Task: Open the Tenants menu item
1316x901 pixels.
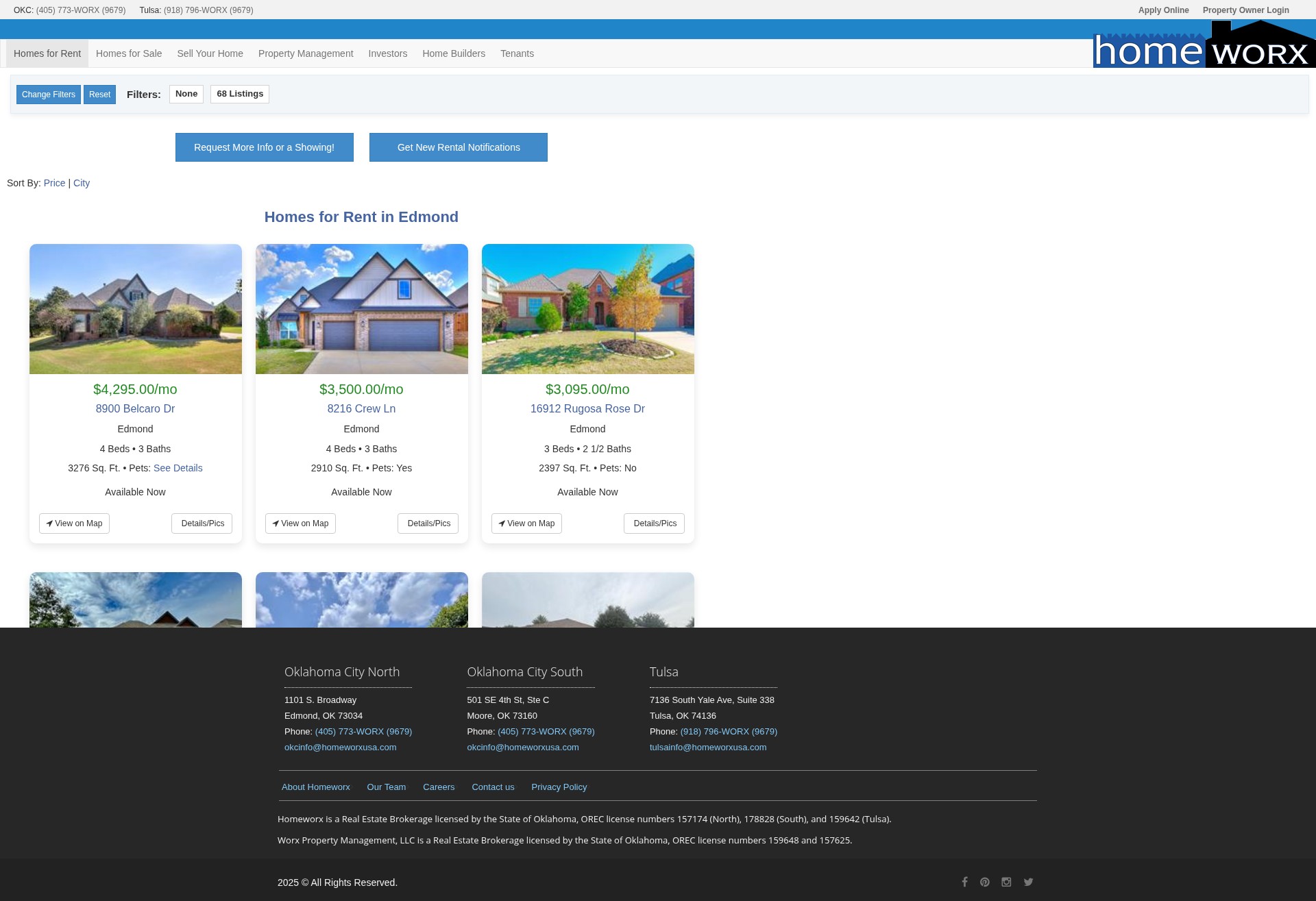Action: coord(517,53)
